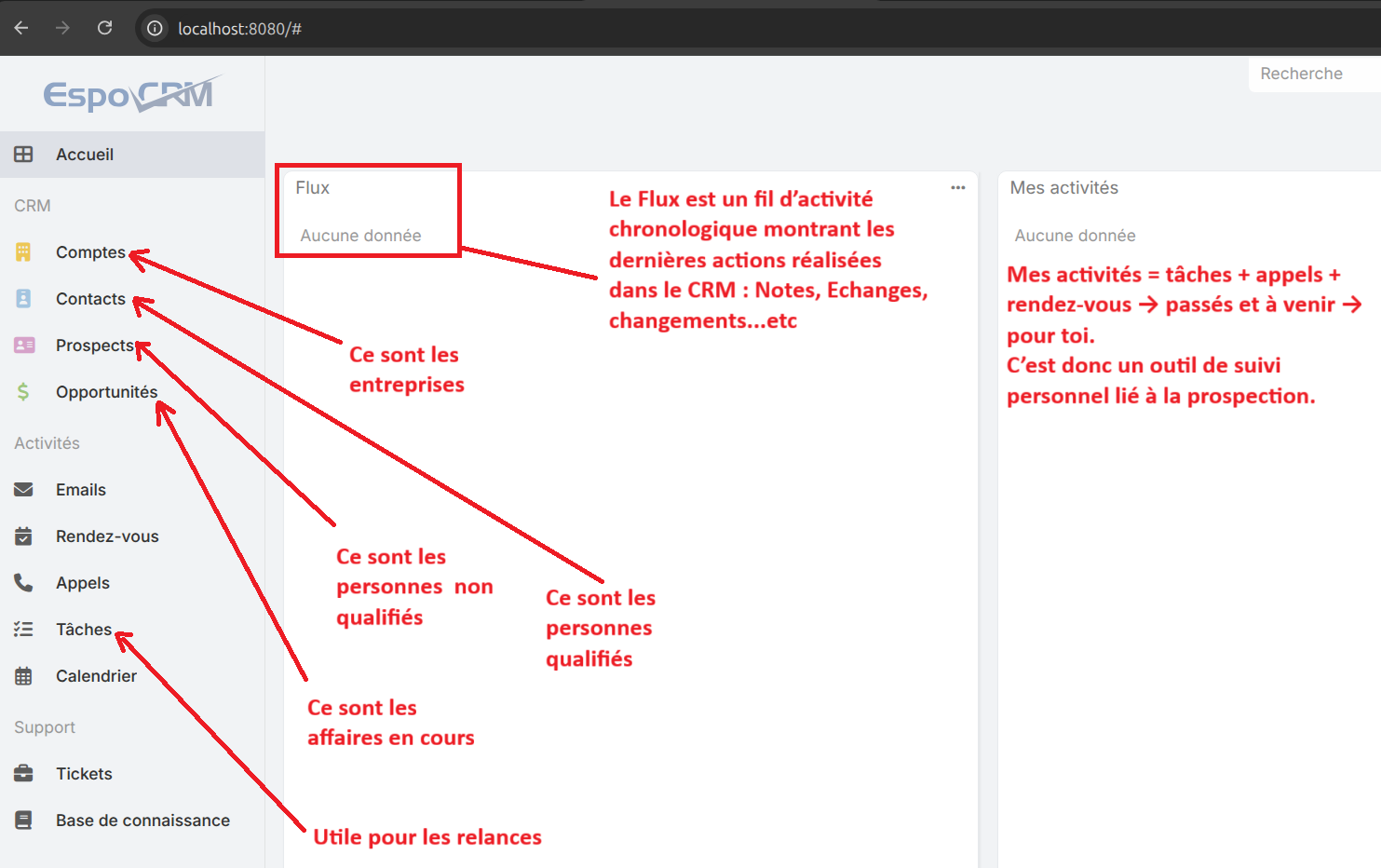Click the green dollar Opportunités icon
Viewport: 1381px width, 868px height.
(23, 392)
